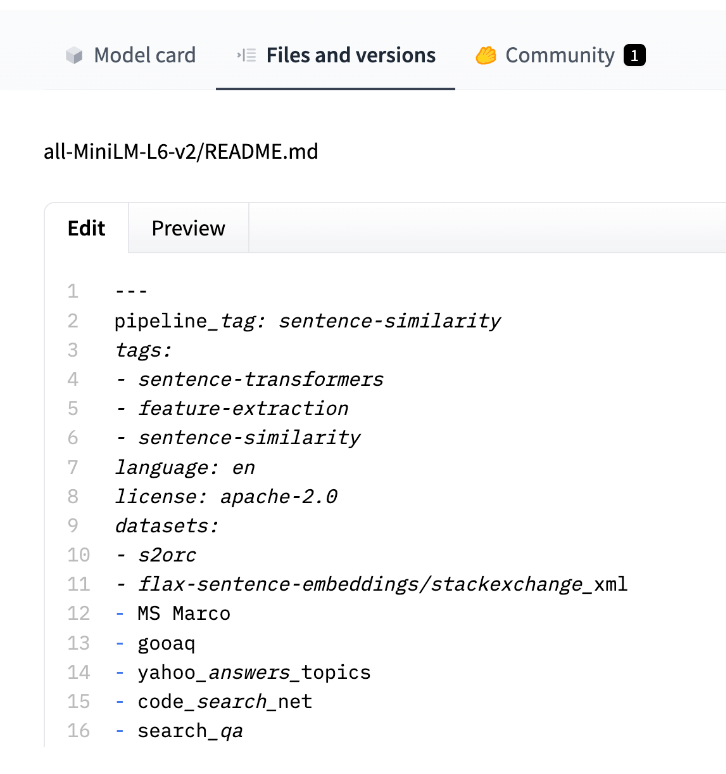Click the Model card cube icon

[74, 56]
